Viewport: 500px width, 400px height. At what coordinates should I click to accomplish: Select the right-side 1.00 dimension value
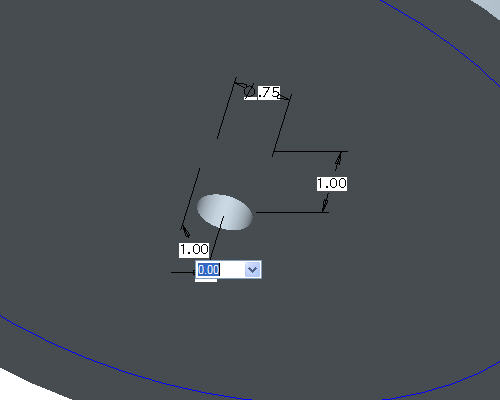(332, 184)
